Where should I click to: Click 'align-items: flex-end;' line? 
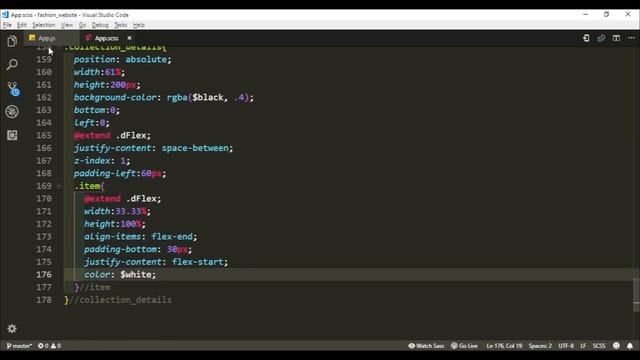140,236
